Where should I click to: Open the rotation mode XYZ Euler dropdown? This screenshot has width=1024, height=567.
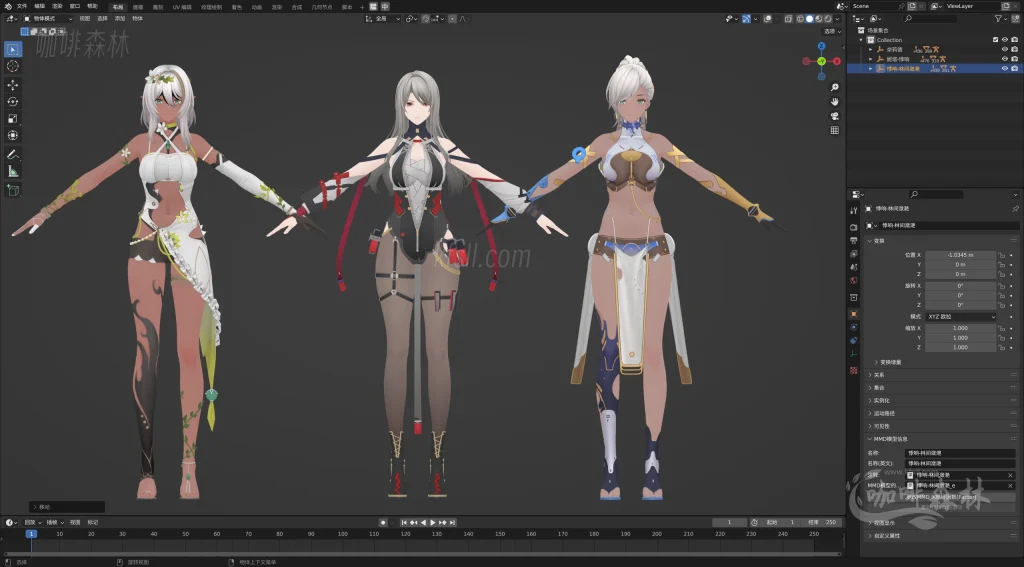(961, 317)
